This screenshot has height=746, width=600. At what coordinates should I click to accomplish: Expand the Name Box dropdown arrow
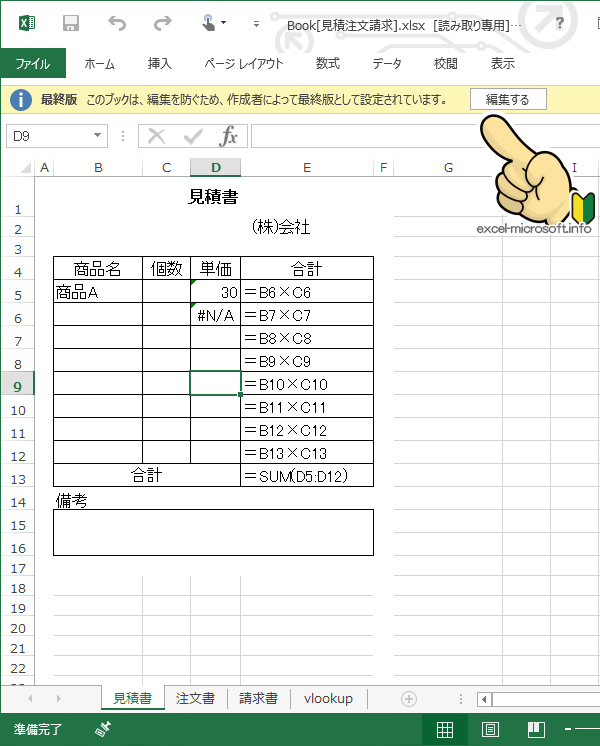98,136
